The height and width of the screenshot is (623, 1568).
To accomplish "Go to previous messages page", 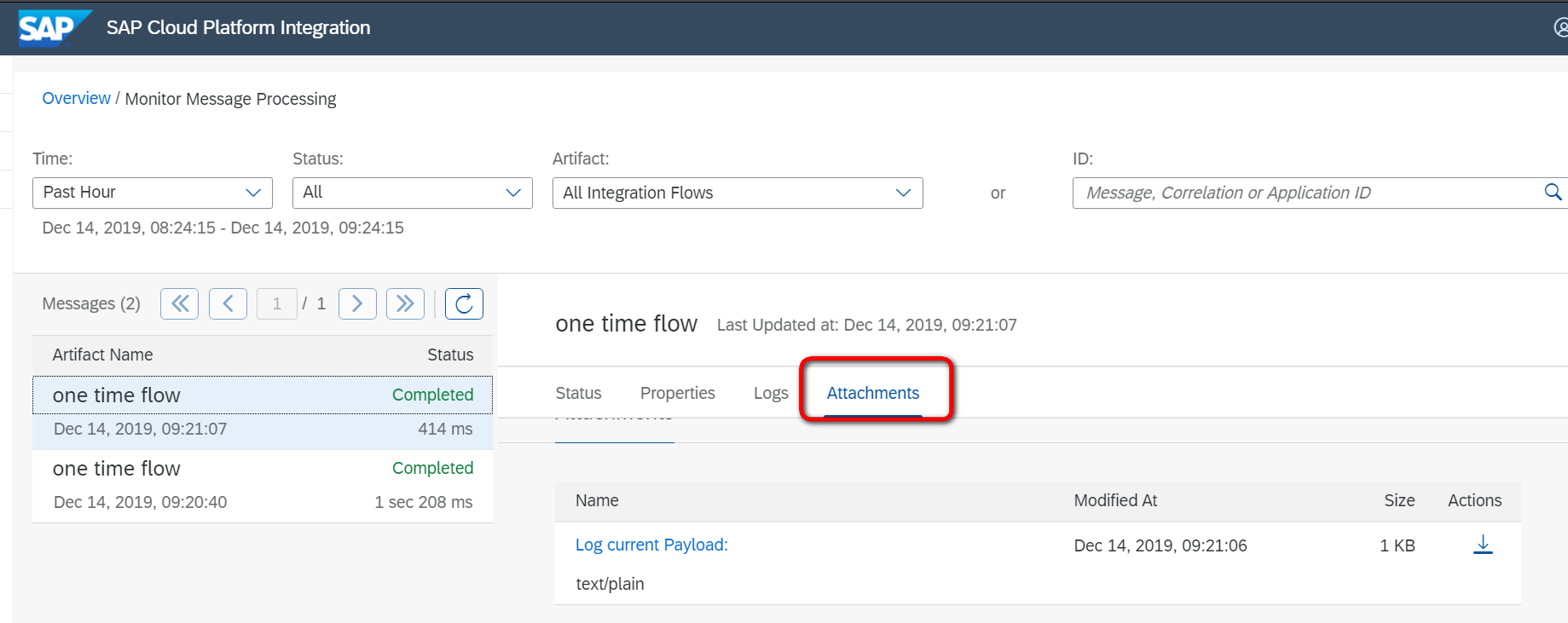I will pyautogui.click(x=228, y=303).
